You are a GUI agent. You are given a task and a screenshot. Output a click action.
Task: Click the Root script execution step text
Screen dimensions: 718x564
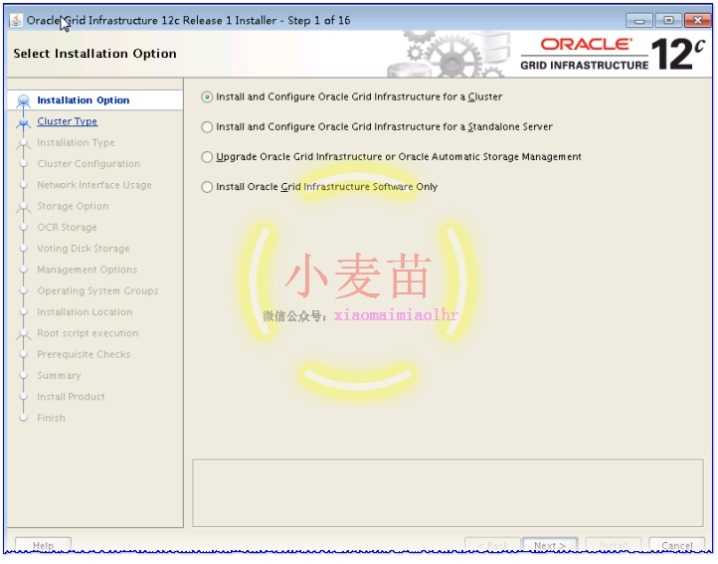click(88, 333)
